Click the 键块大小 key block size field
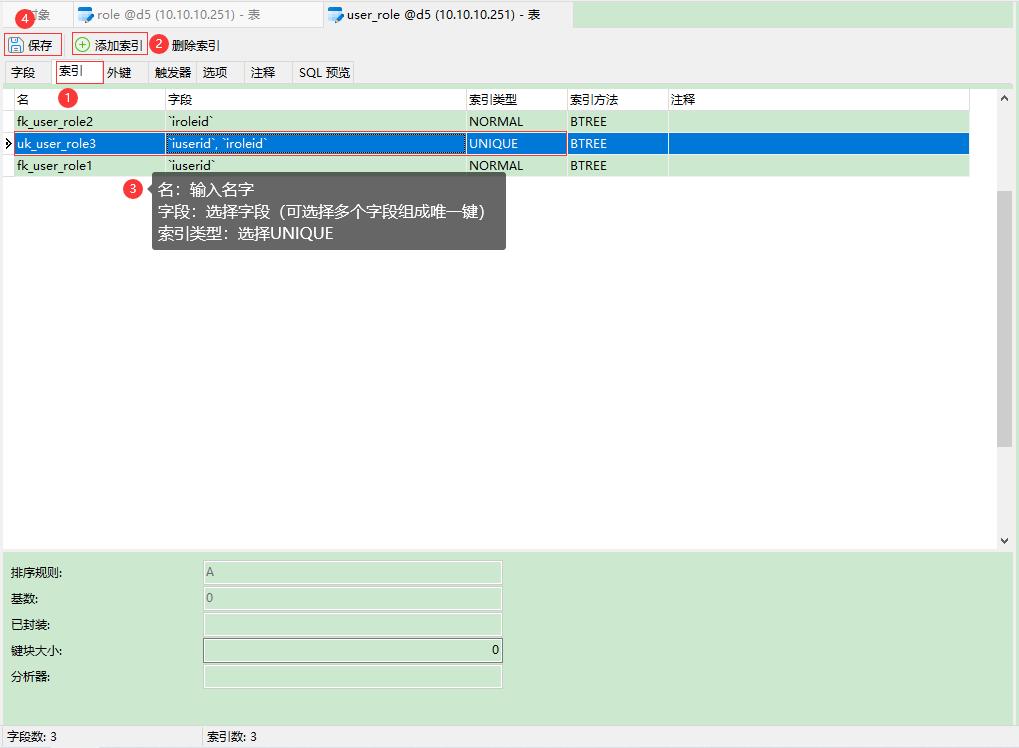 click(353, 650)
